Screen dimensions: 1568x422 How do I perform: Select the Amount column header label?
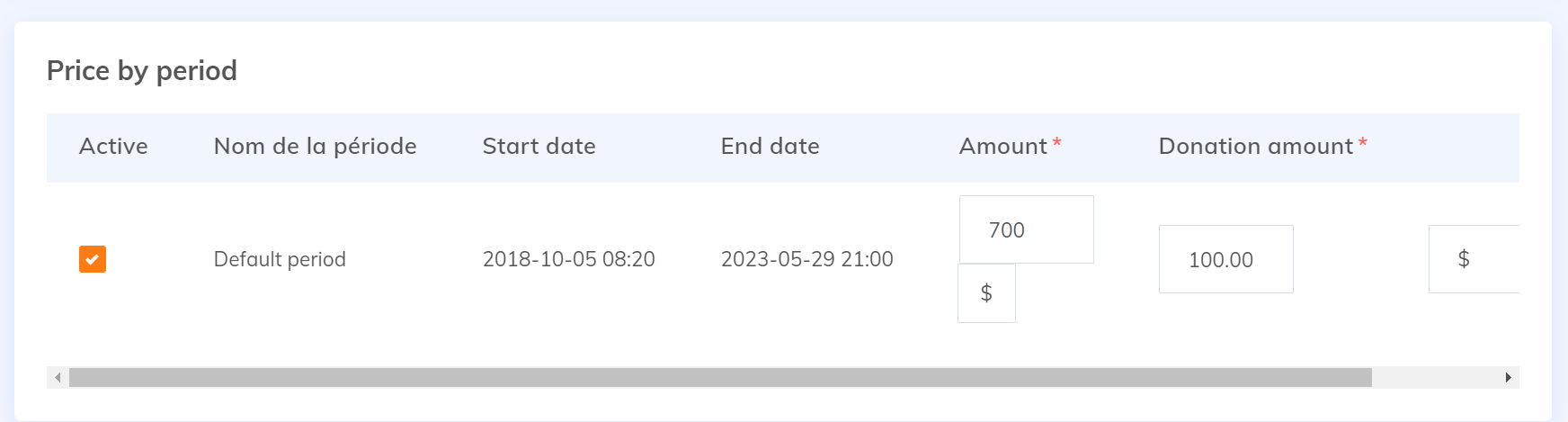(1002, 147)
